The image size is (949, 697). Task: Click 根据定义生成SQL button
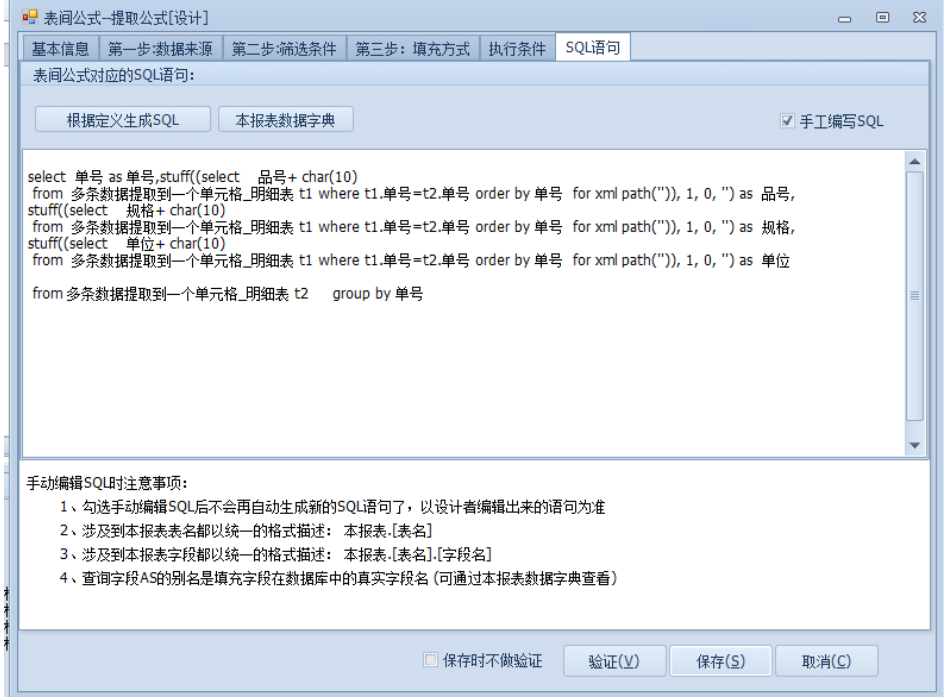(123, 120)
